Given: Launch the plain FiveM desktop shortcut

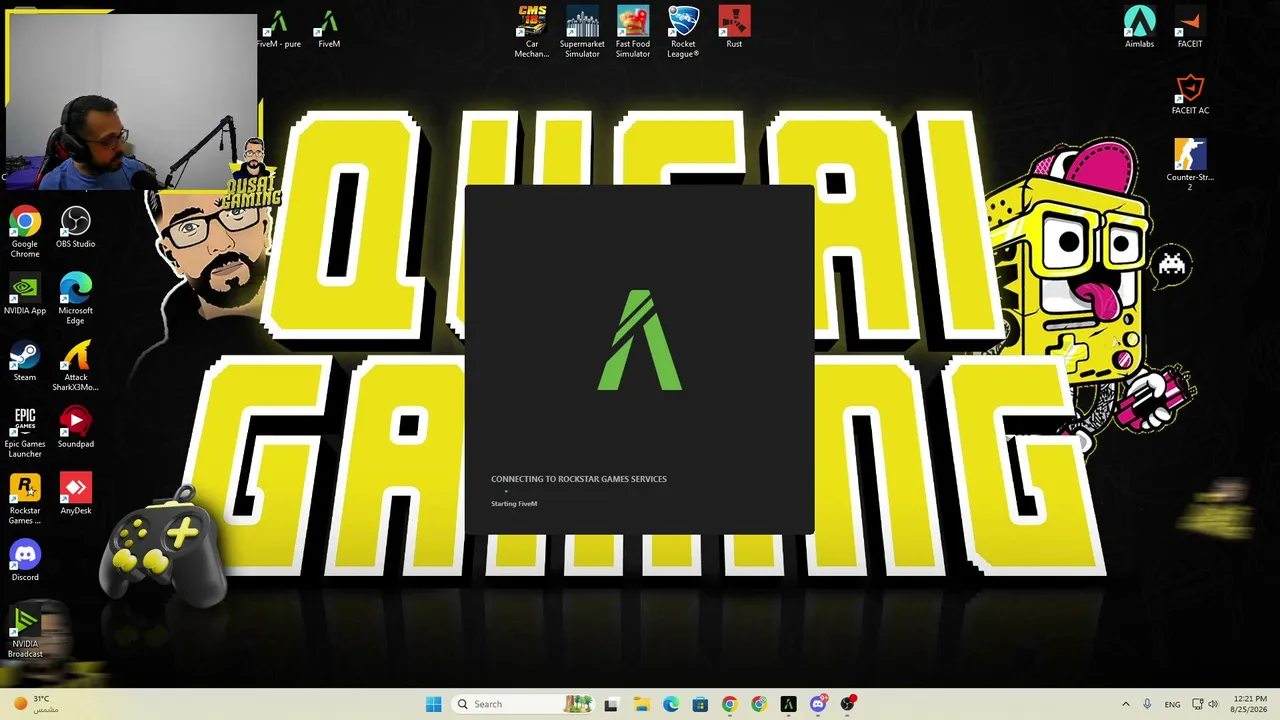Looking at the screenshot, I should tap(329, 30).
